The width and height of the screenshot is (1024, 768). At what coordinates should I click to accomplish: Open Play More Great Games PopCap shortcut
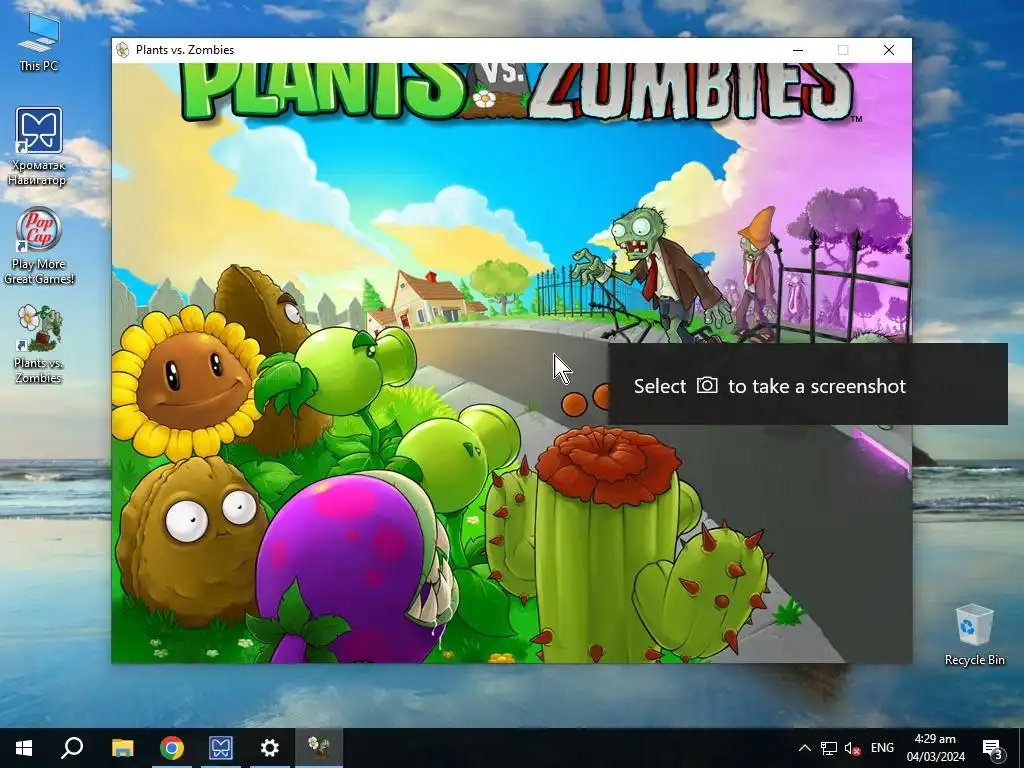click(39, 246)
